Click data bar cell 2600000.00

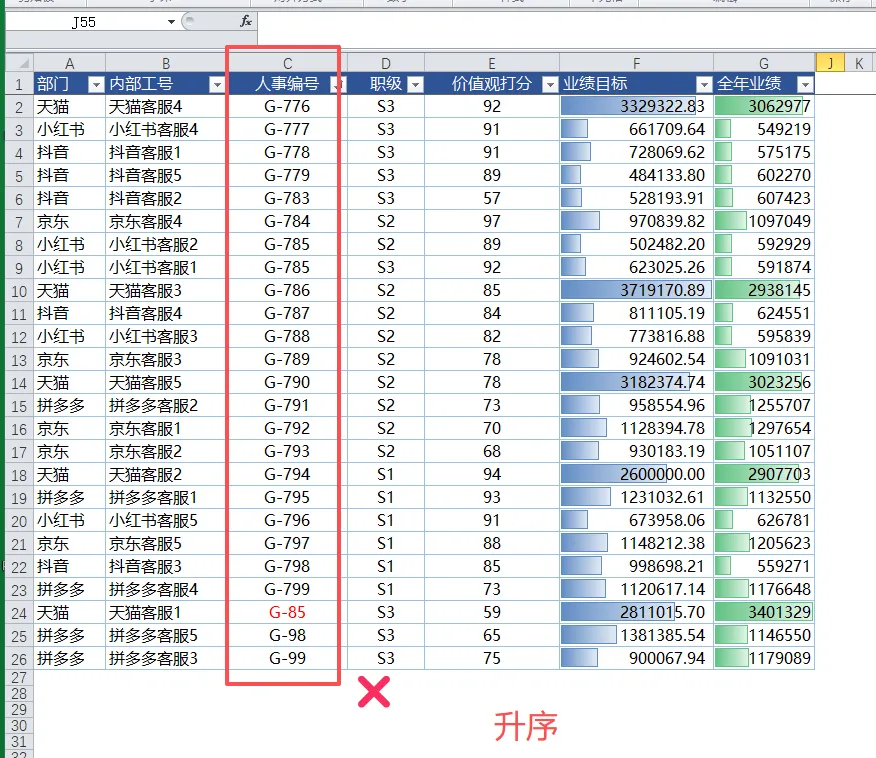[636, 474]
